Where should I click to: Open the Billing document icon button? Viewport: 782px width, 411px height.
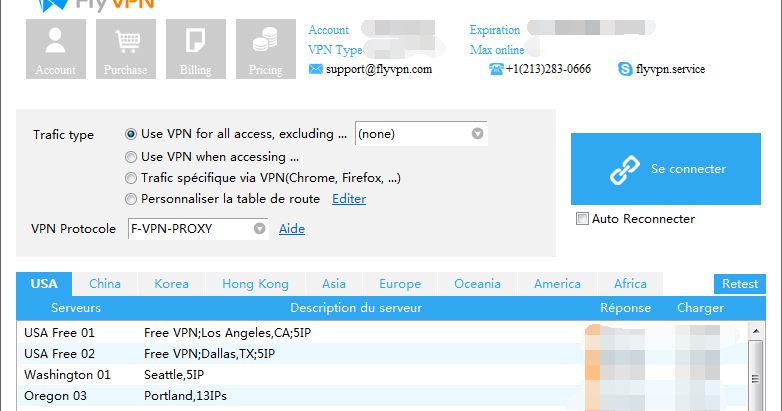pyautogui.click(x=196, y=49)
